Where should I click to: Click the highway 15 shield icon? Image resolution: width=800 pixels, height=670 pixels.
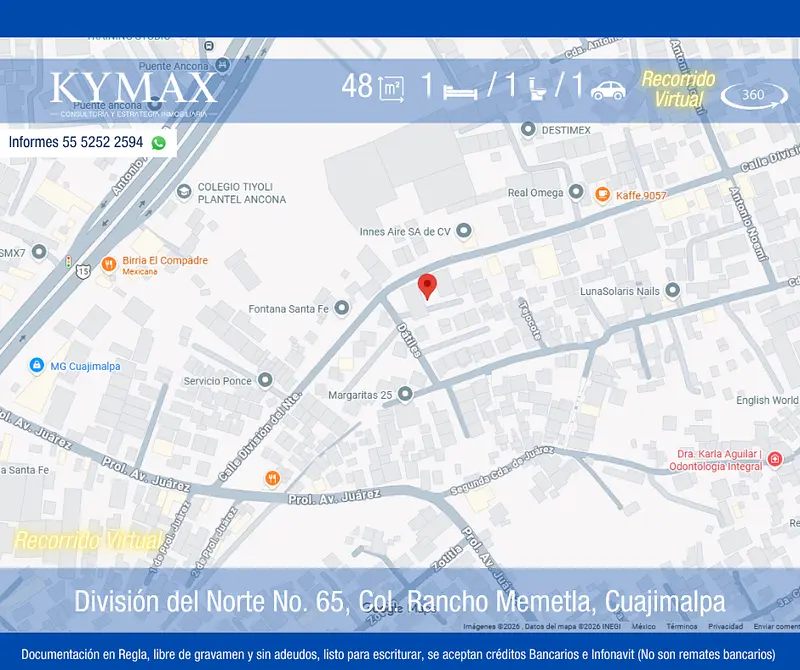tap(83, 271)
